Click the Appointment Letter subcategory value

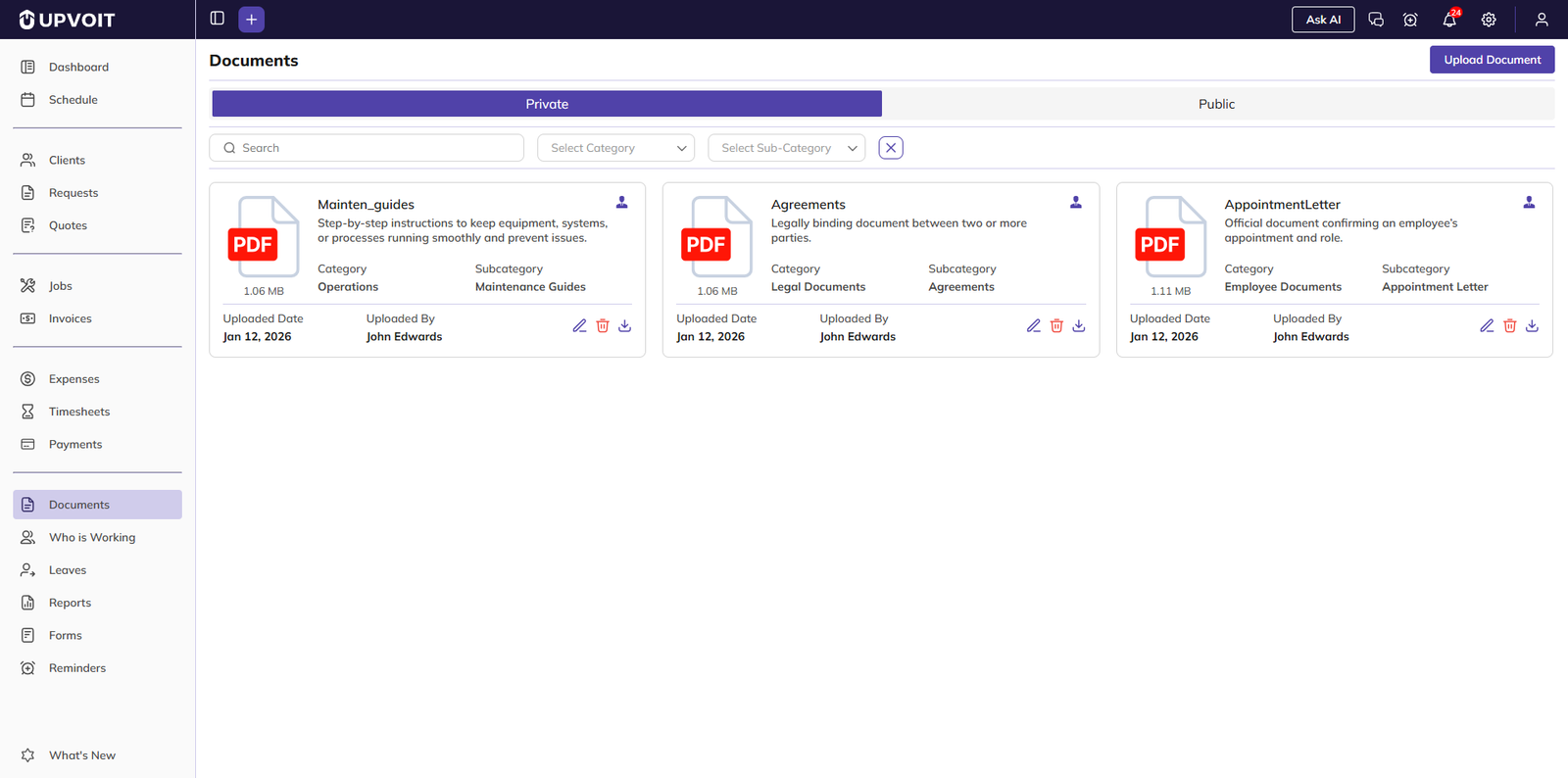coord(1435,287)
